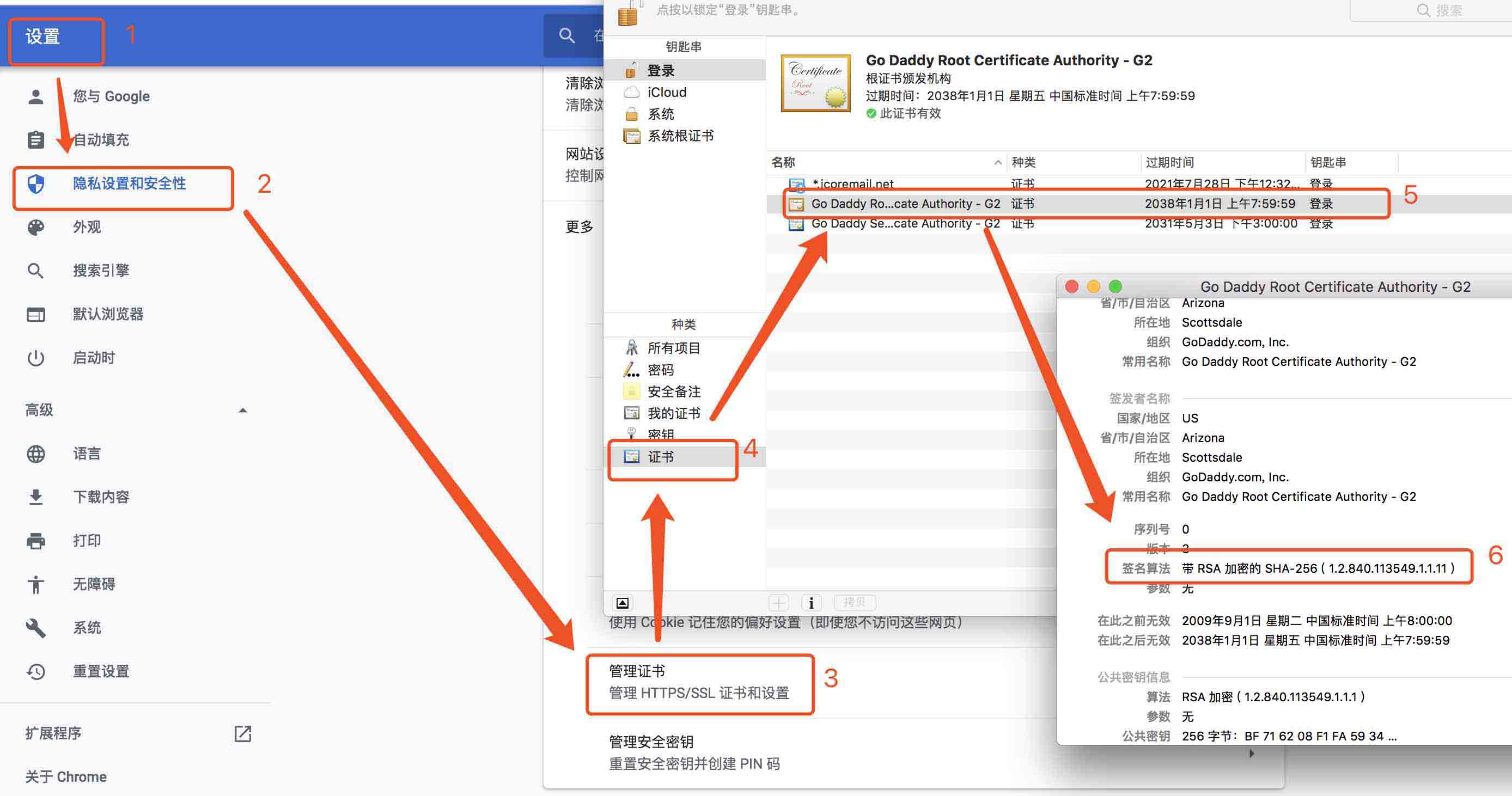Click the padlock icon to lock login keychain
The image size is (1512, 796).
[628, 13]
